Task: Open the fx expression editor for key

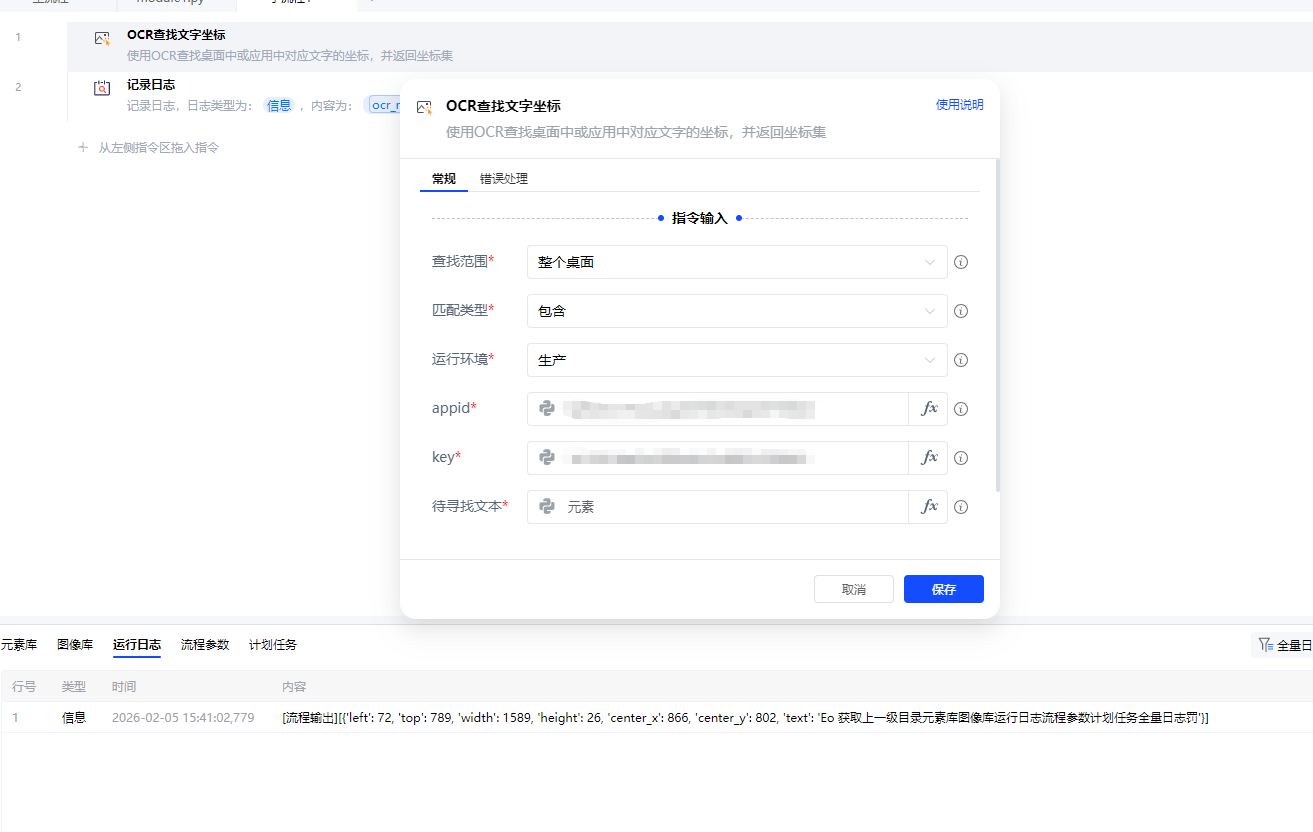Action: tap(929, 457)
